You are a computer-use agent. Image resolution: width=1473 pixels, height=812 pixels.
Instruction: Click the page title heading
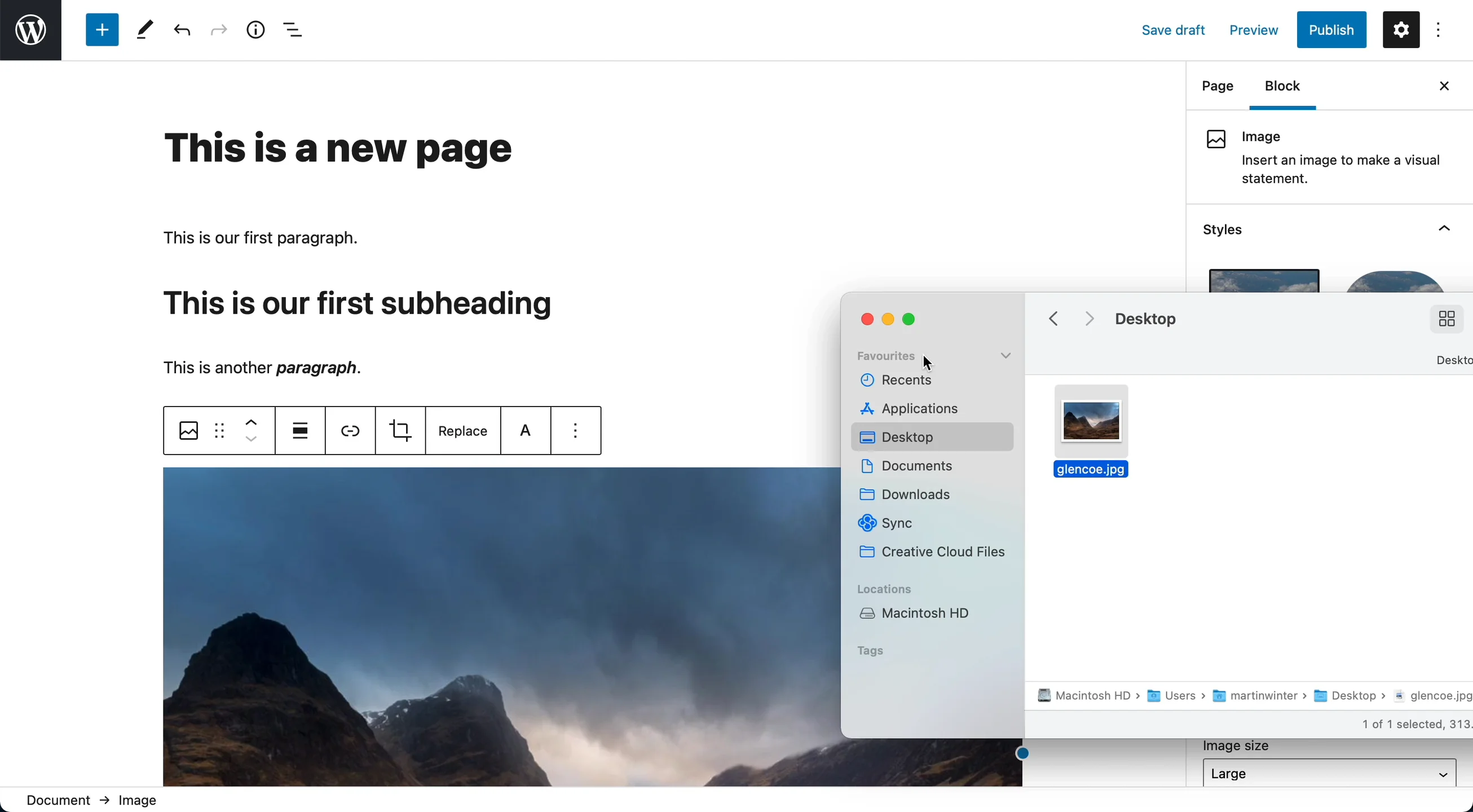(337, 149)
